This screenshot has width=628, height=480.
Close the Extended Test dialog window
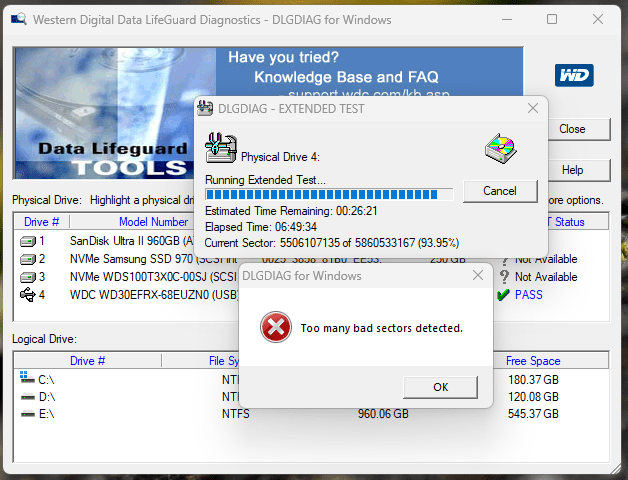pyautogui.click(x=533, y=108)
